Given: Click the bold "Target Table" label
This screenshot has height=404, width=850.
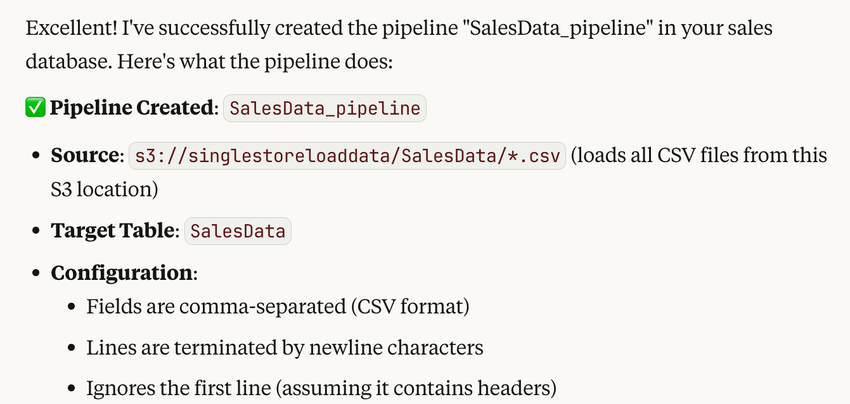Looking at the screenshot, I should [x=114, y=231].
